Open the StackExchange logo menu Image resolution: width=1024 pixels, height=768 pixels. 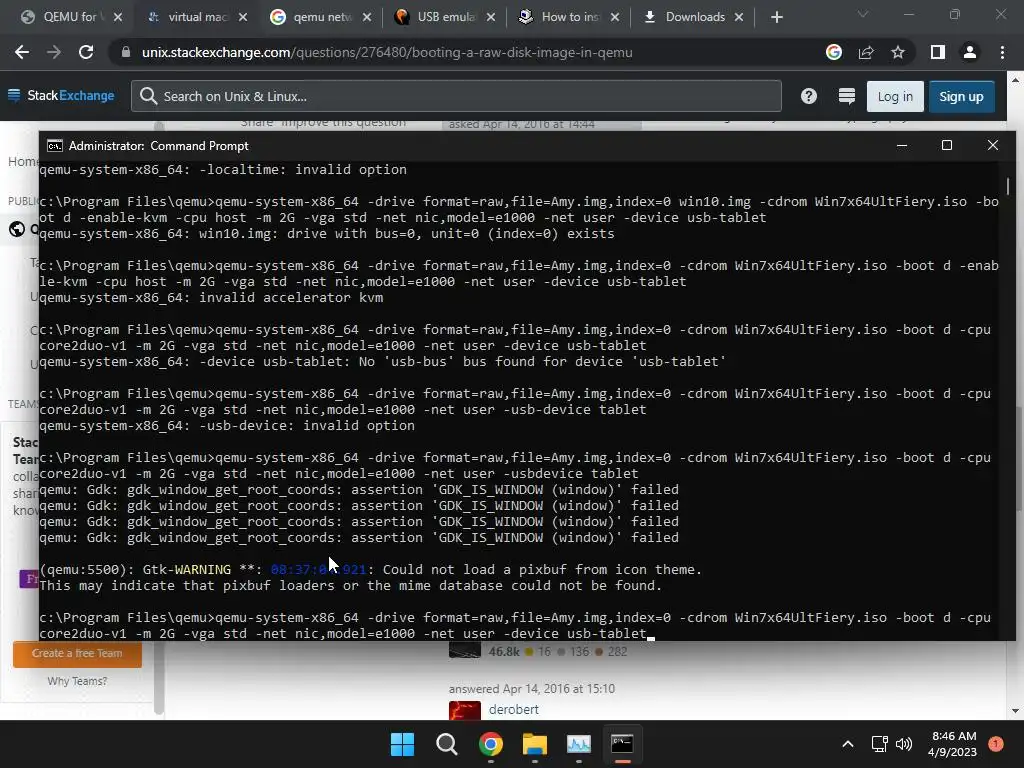pyautogui.click(x=61, y=96)
